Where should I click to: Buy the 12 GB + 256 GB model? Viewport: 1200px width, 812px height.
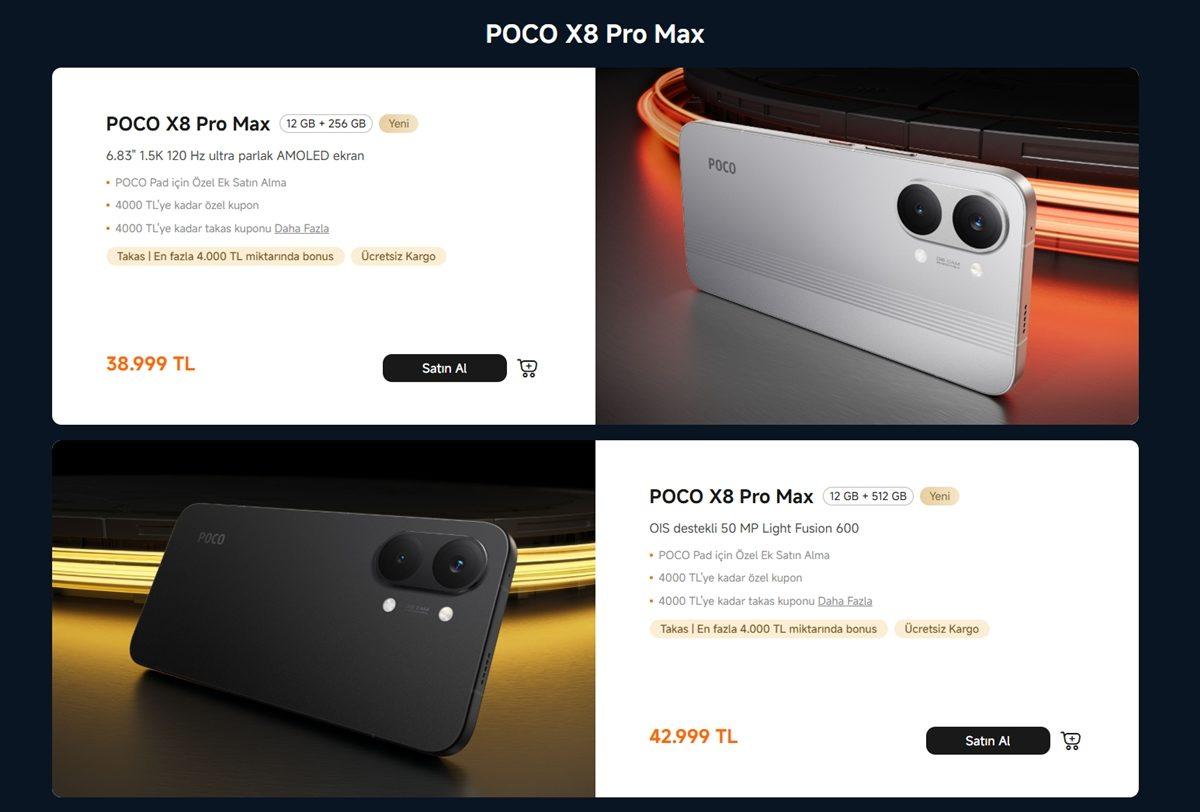445,368
